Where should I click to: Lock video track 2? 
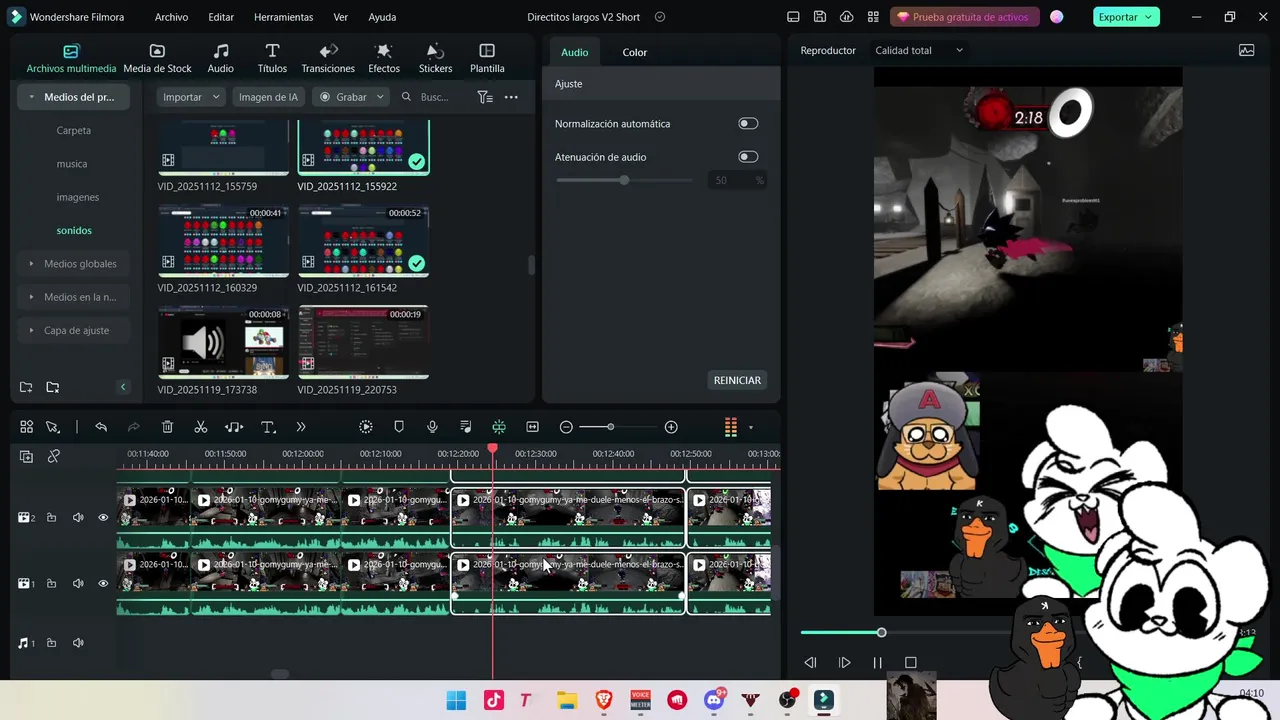click(51, 517)
